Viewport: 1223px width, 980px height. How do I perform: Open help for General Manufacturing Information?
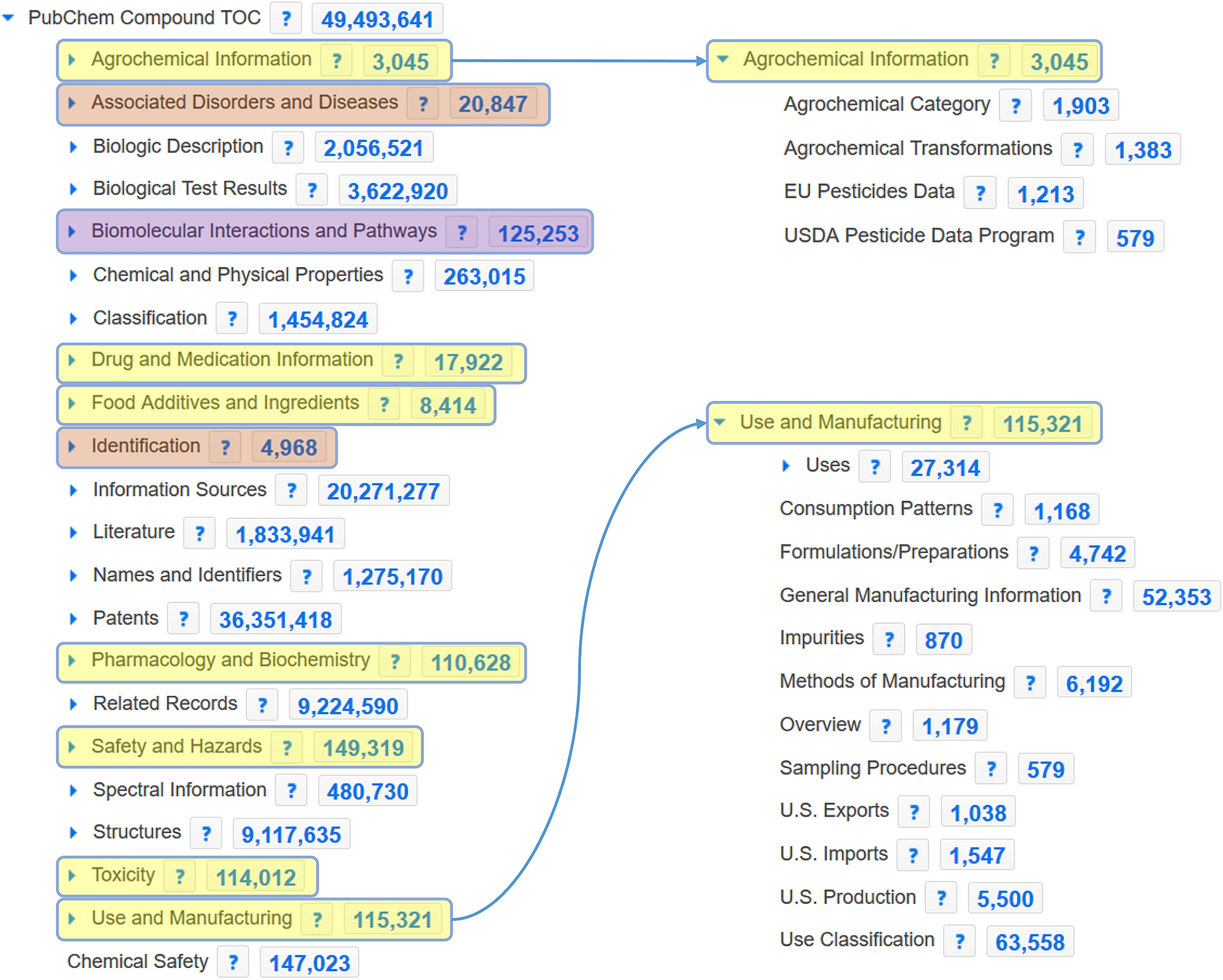pyautogui.click(x=1106, y=596)
